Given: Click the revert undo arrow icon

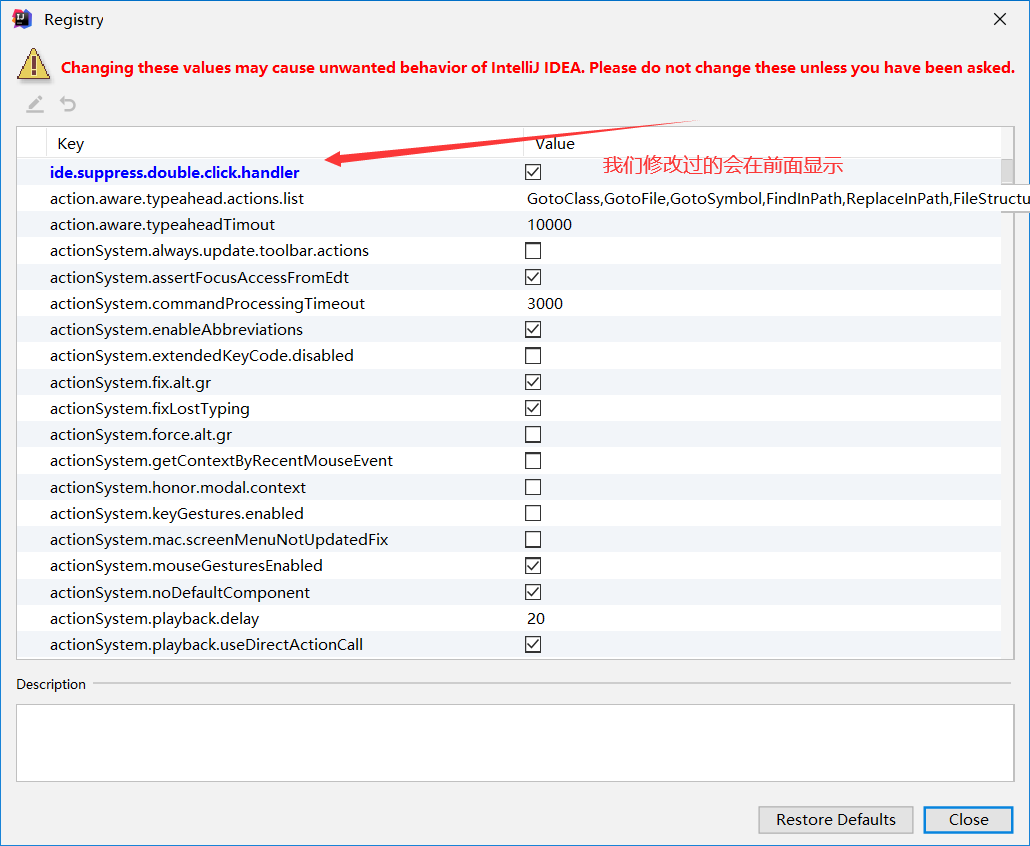Looking at the screenshot, I should 68,104.
